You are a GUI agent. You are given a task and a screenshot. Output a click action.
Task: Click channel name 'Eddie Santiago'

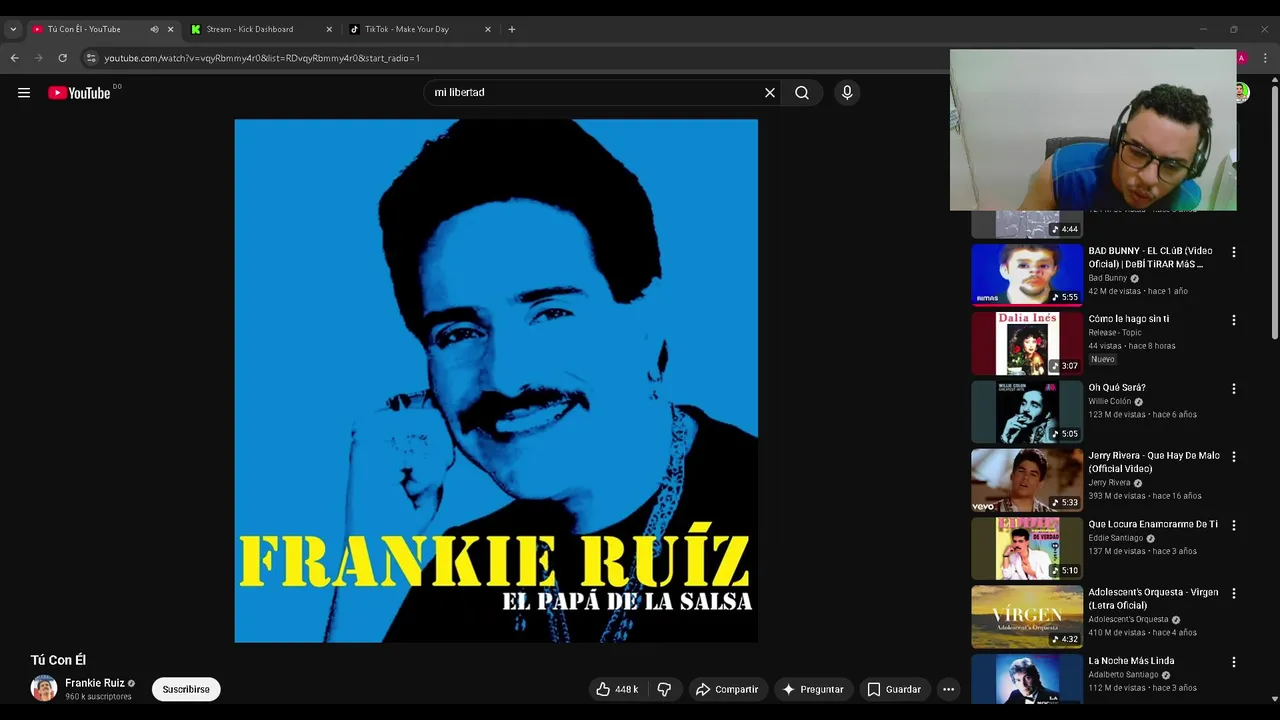tap(1115, 538)
